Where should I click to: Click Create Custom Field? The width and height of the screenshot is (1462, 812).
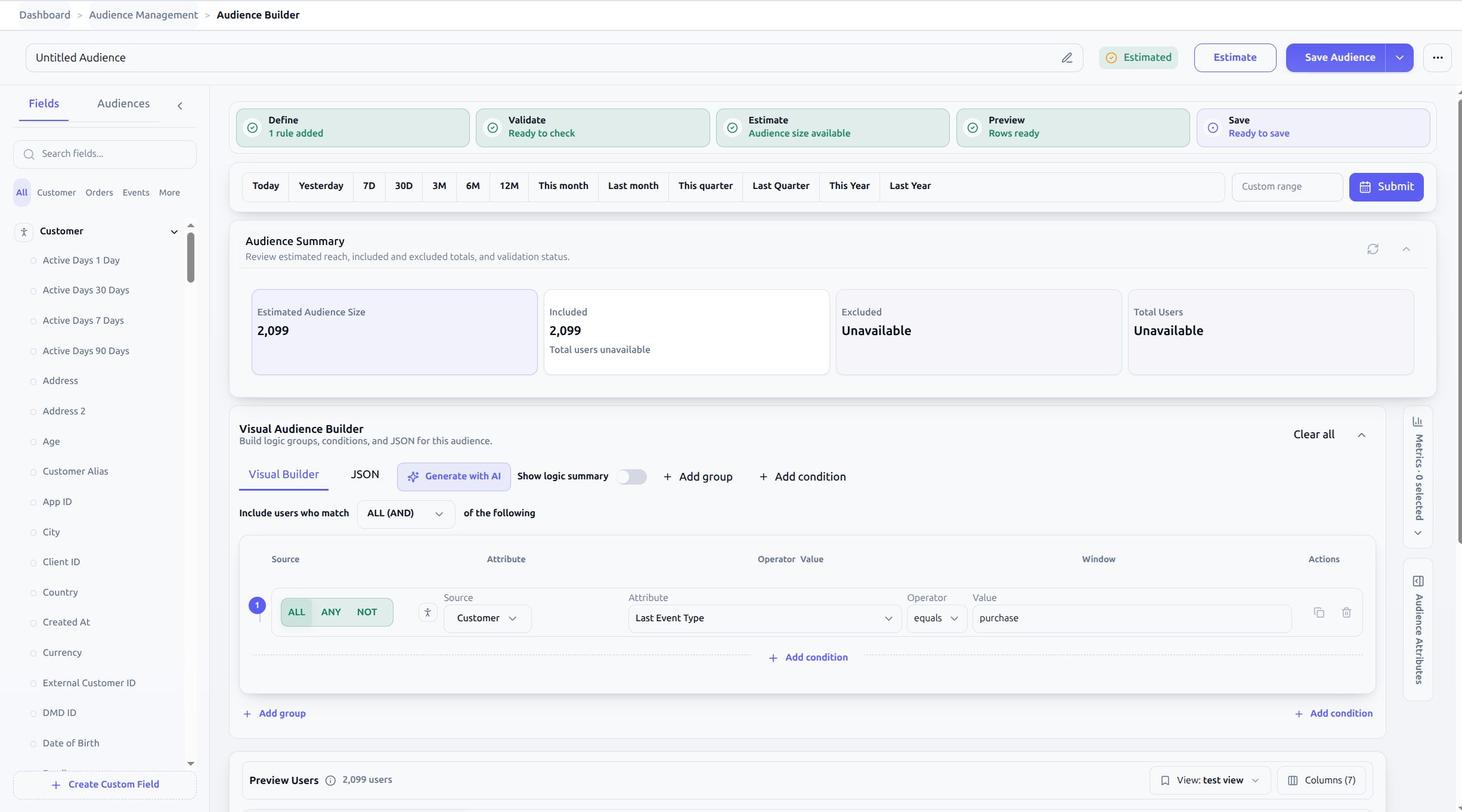pos(105,785)
